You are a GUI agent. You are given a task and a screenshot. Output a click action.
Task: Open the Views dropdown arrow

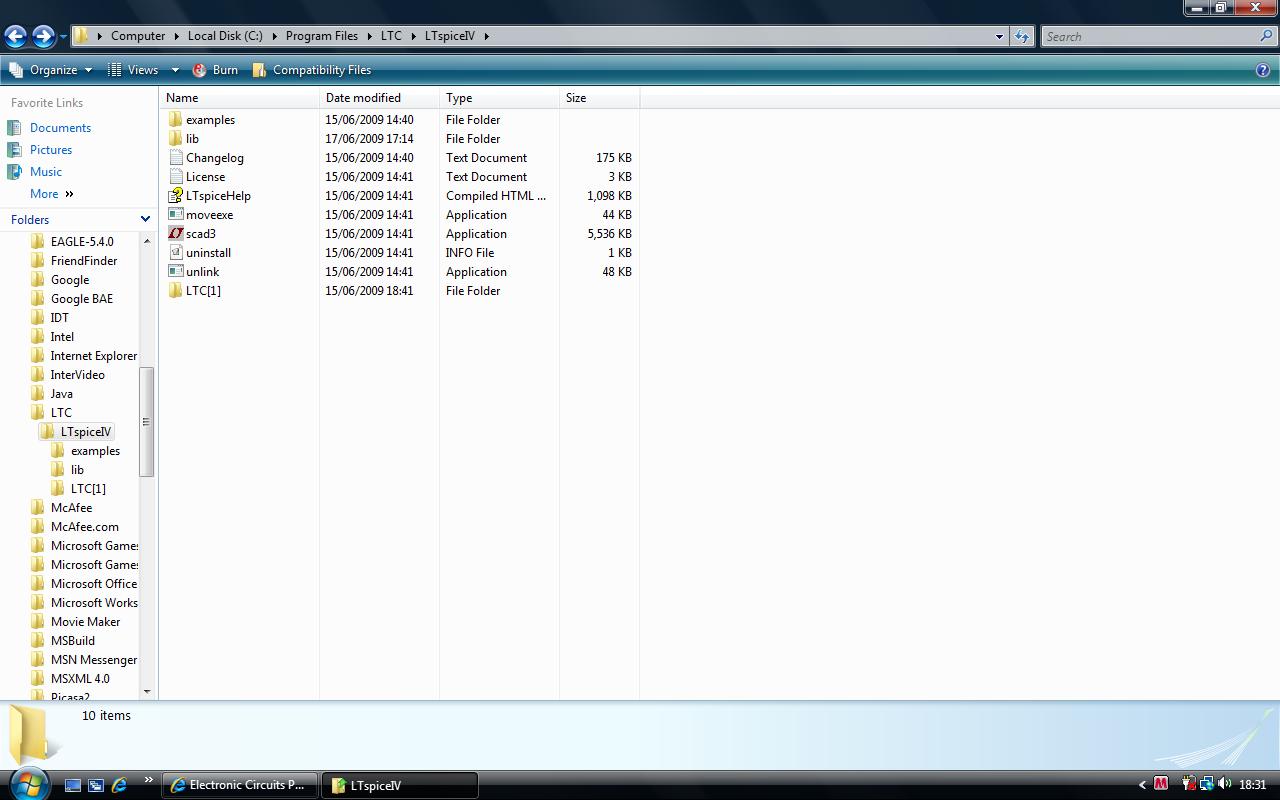174,70
